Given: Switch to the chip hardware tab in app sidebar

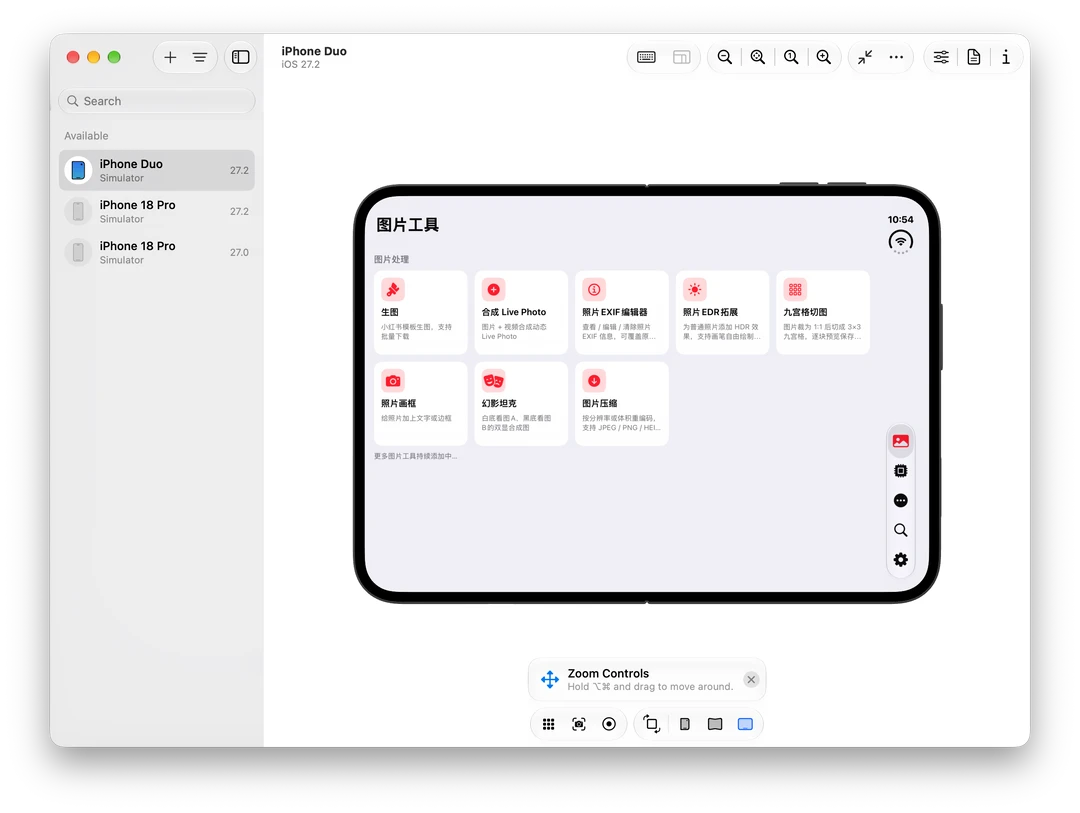Looking at the screenshot, I should [x=900, y=471].
